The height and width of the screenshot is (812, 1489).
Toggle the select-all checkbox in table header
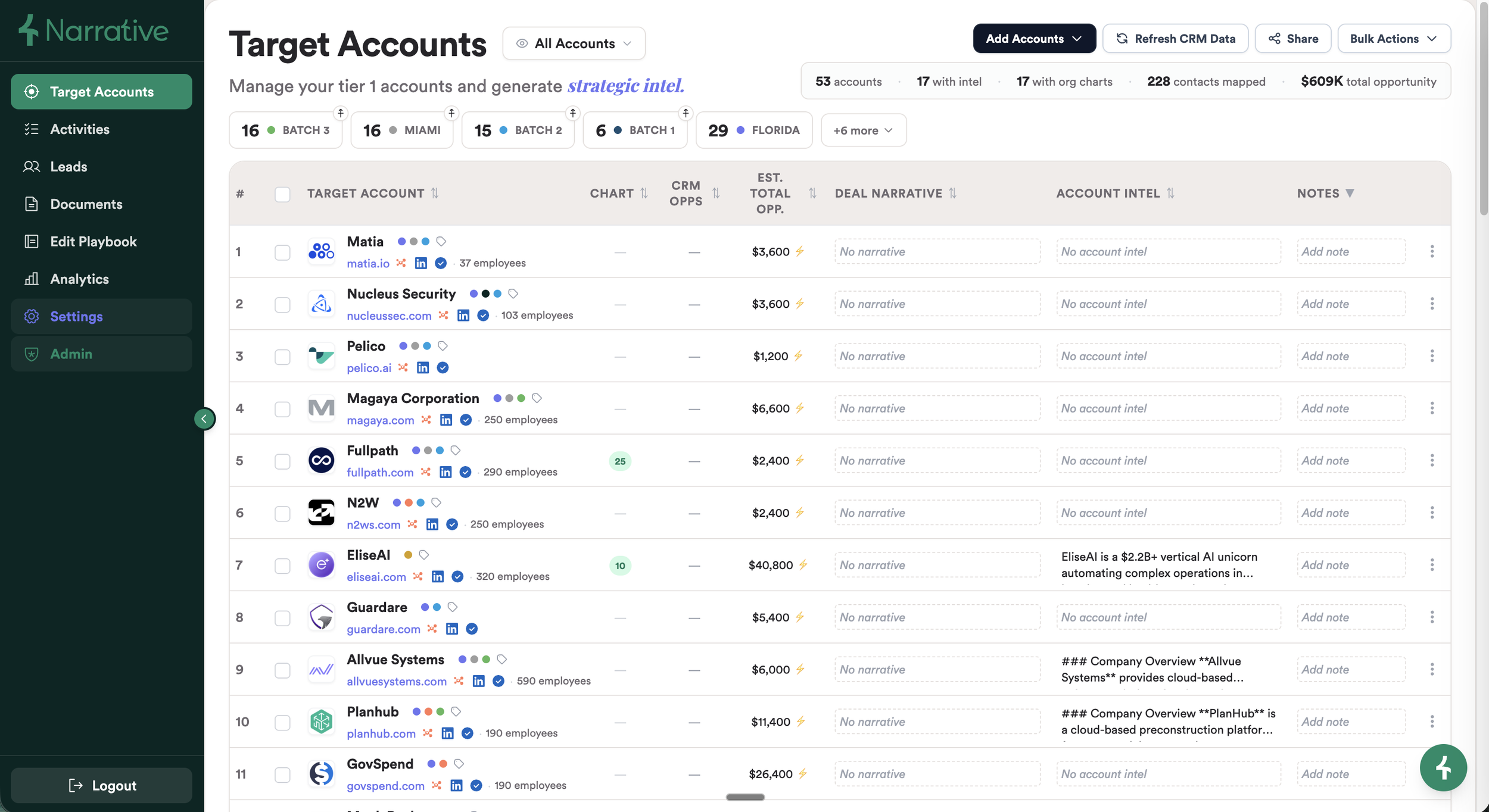282,194
